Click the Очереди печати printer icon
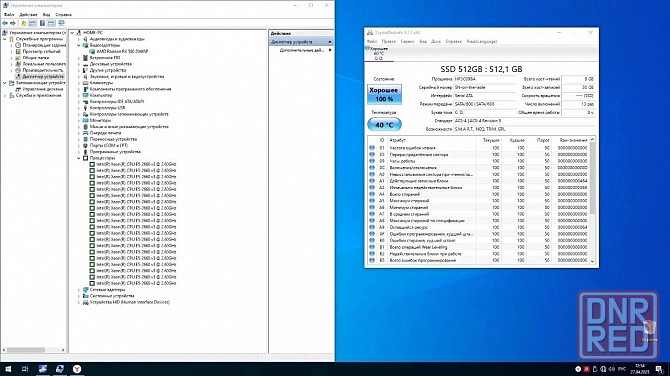This screenshot has height=376, width=670. (x=85, y=133)
